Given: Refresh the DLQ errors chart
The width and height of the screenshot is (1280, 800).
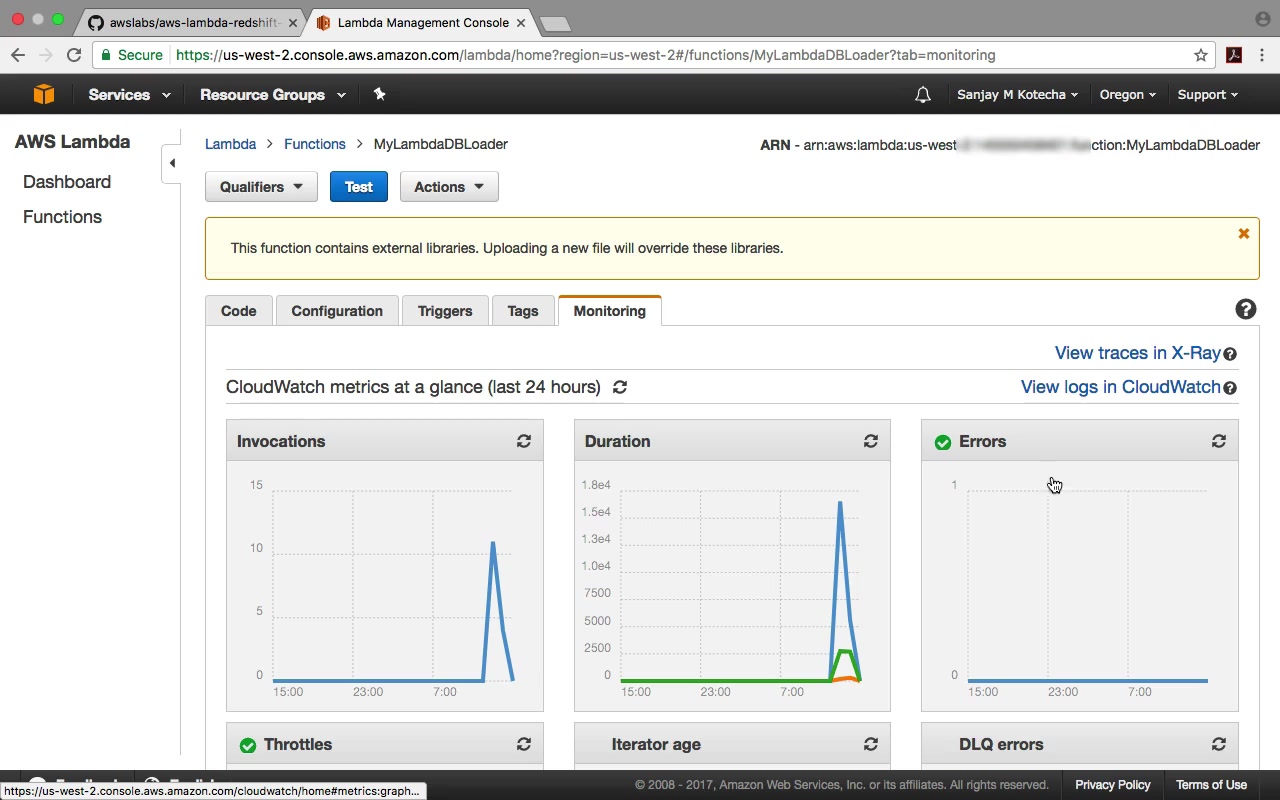Looking at the screenshot, I should point(1219,744).
